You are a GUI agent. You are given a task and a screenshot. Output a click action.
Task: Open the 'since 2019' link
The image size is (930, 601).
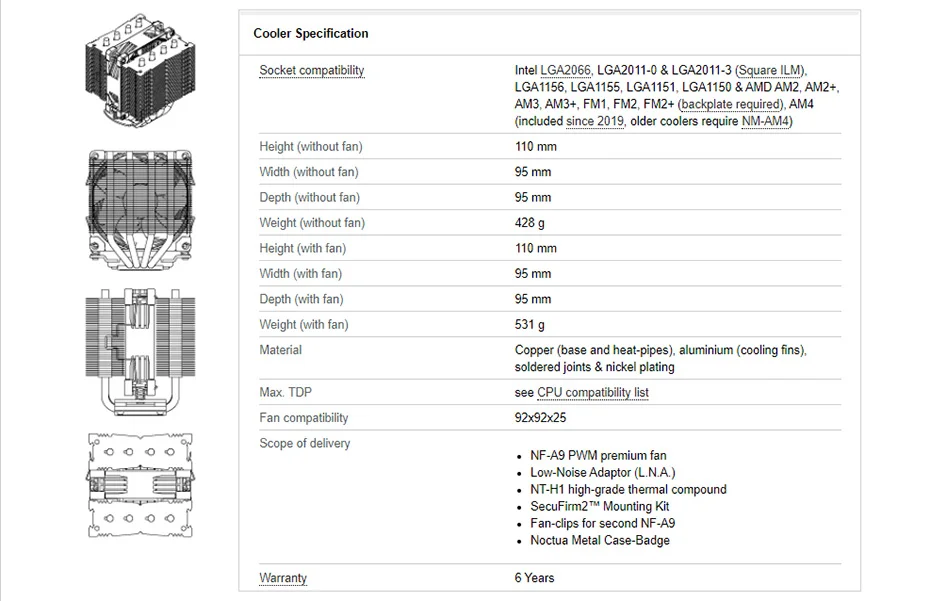click(x=595, y=122)
